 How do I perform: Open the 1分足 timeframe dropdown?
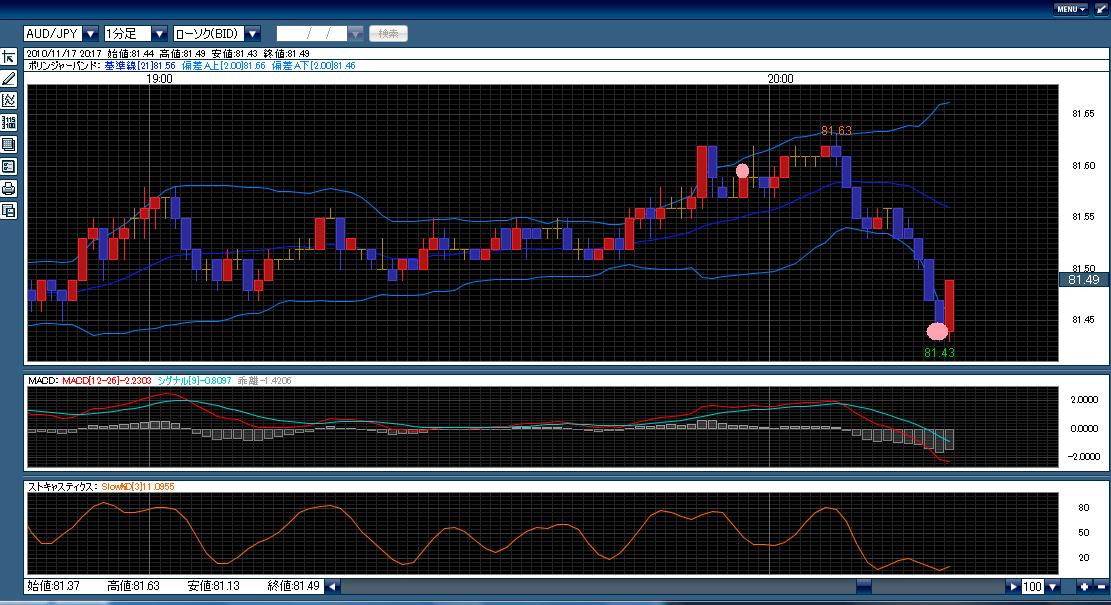click(159, 33)
